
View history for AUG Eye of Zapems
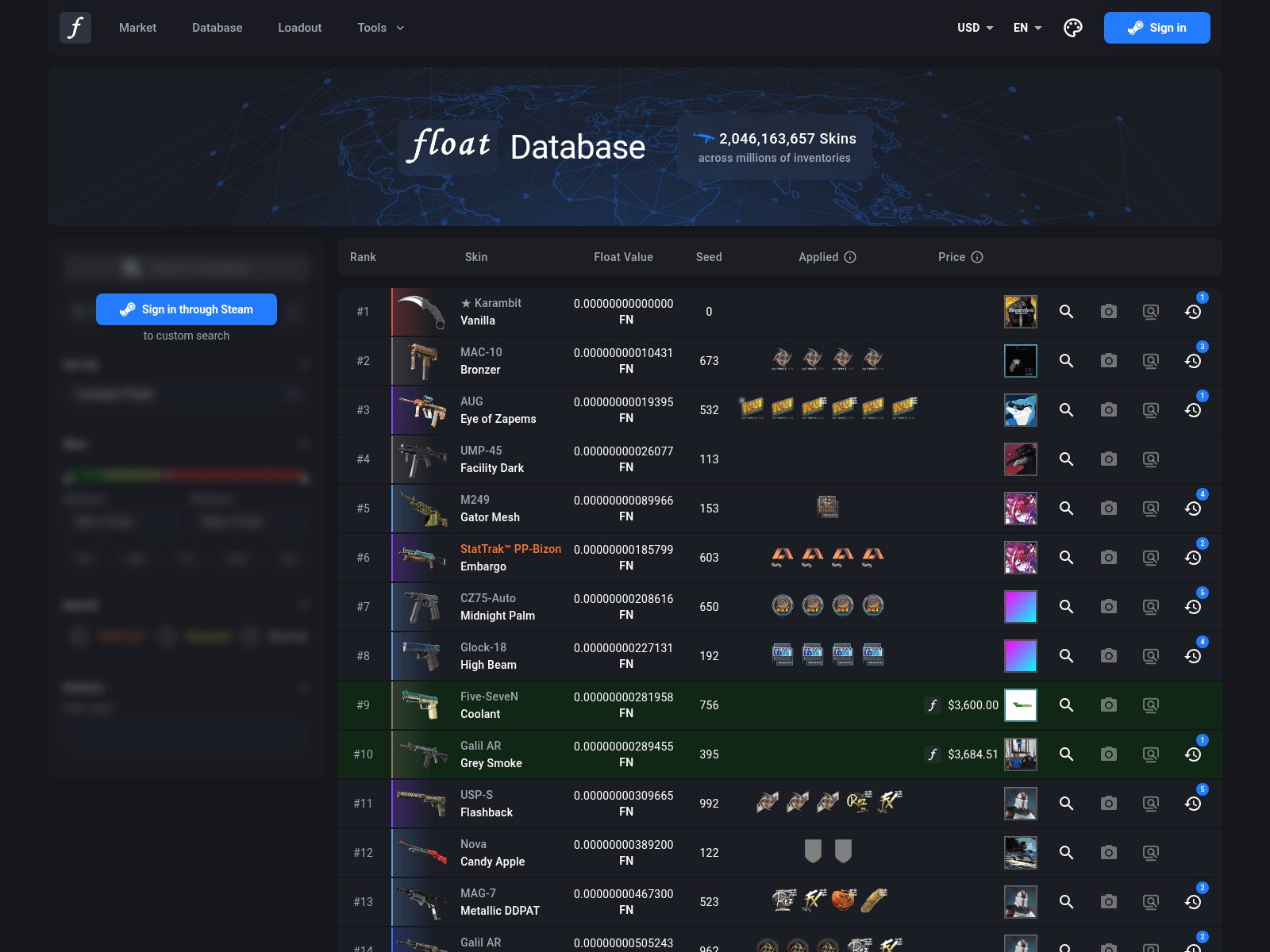pyautogui.click(x=1193, y=410)
